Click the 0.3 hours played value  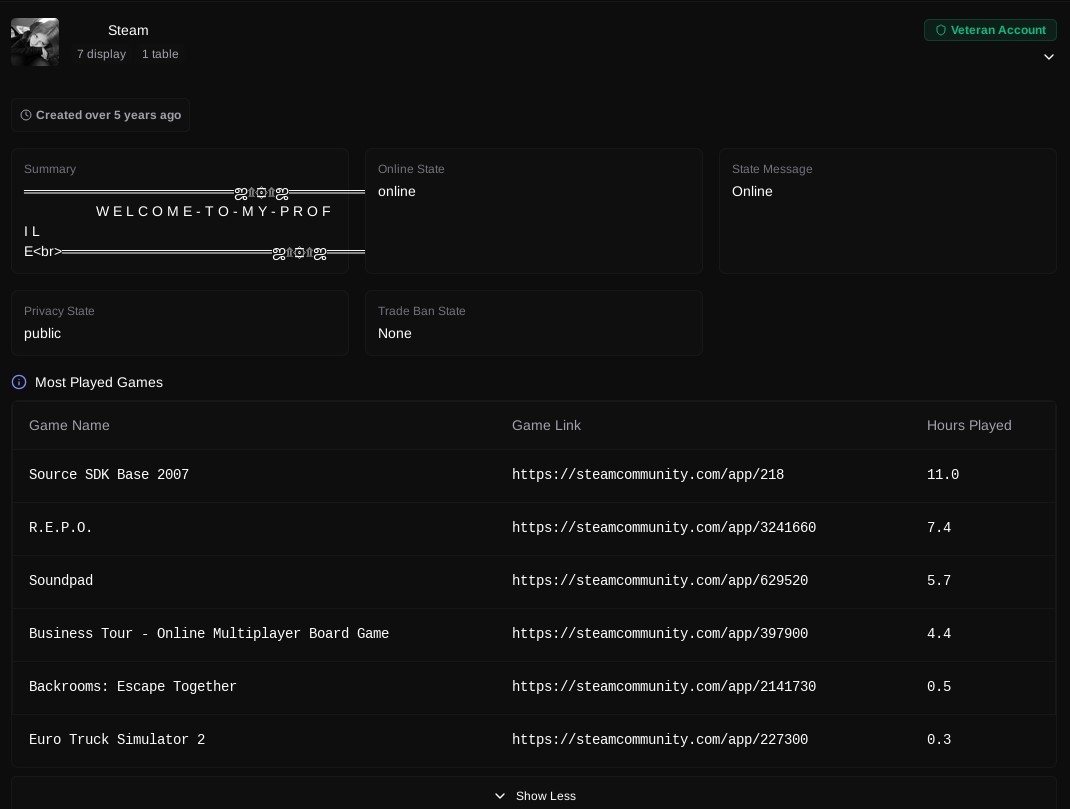point(938,739)
